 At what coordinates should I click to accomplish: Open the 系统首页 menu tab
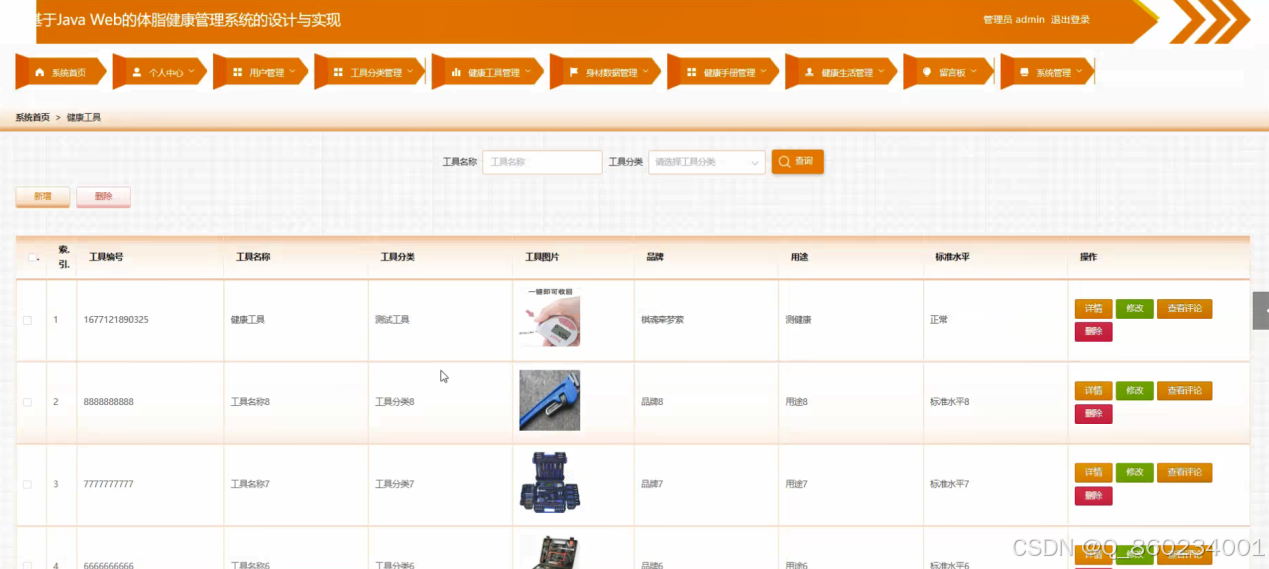(x=60, y=72)
